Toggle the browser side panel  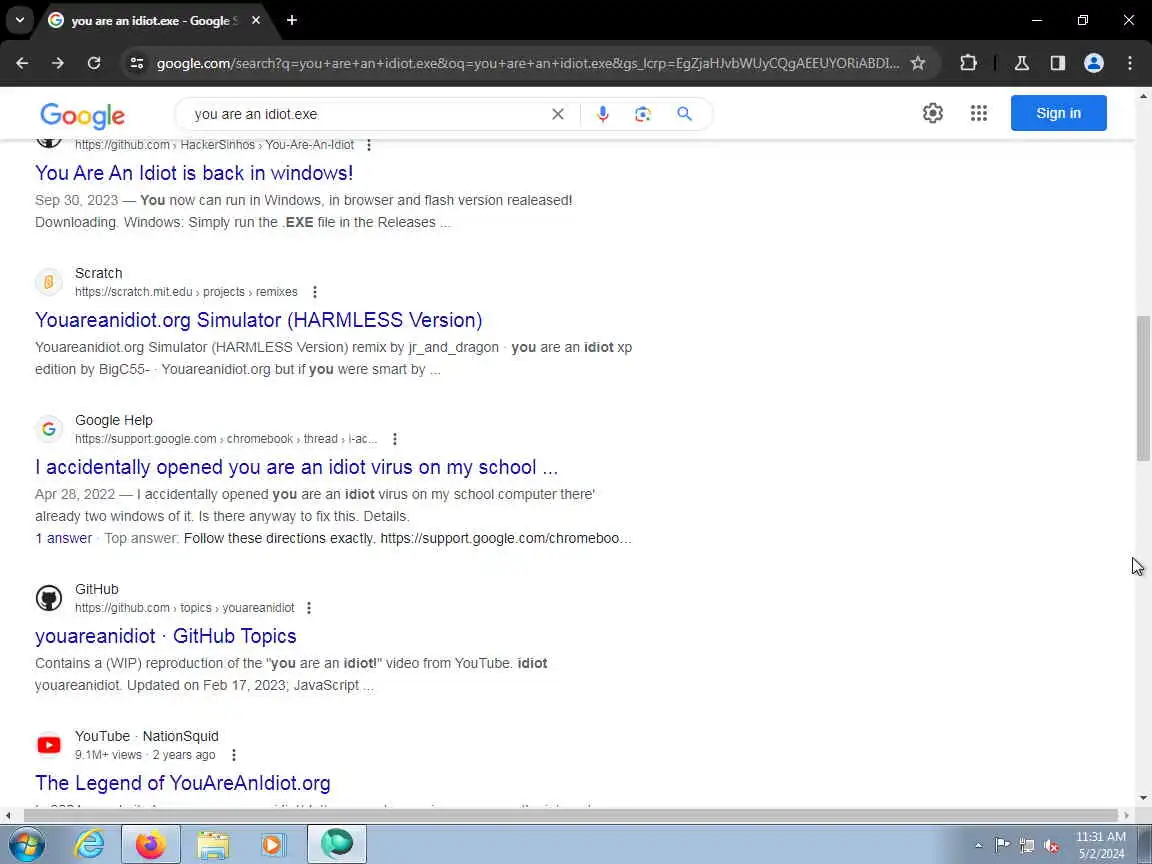(x=1057, y=63)
